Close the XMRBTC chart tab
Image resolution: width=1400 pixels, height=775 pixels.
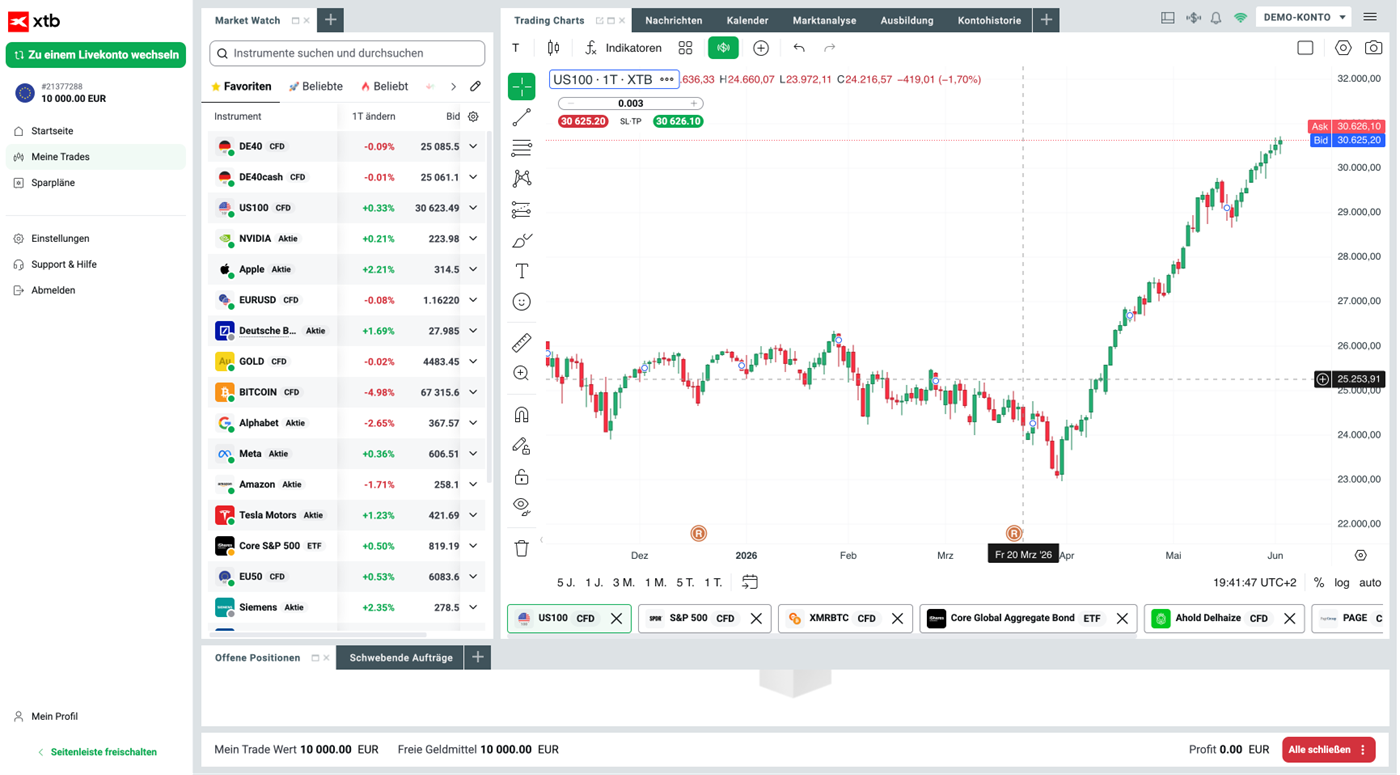(x=897, y=619)
